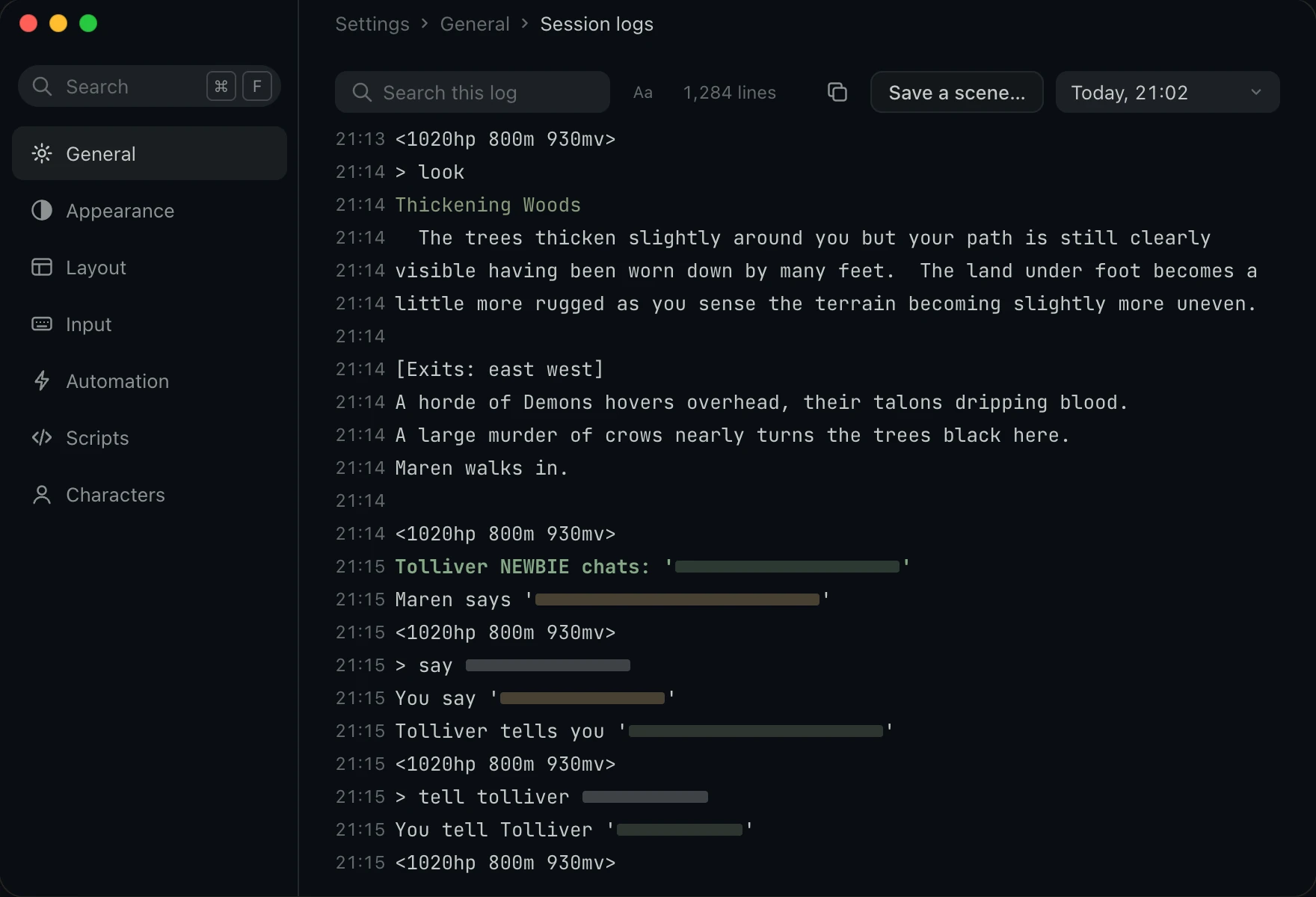
Task: Click the 'visible having been worn down' line
Action: (x=826, y=271)
